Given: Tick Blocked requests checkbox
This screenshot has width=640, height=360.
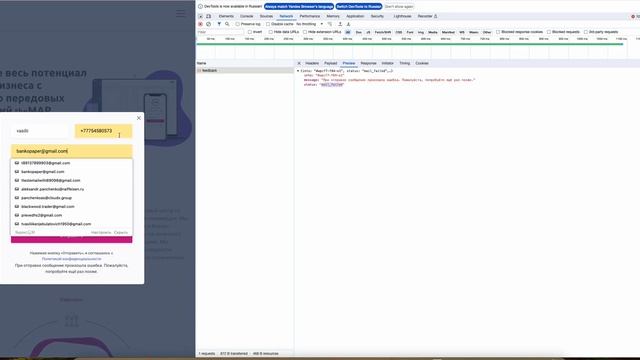Looking at the screenshot, I should [549, 32].
